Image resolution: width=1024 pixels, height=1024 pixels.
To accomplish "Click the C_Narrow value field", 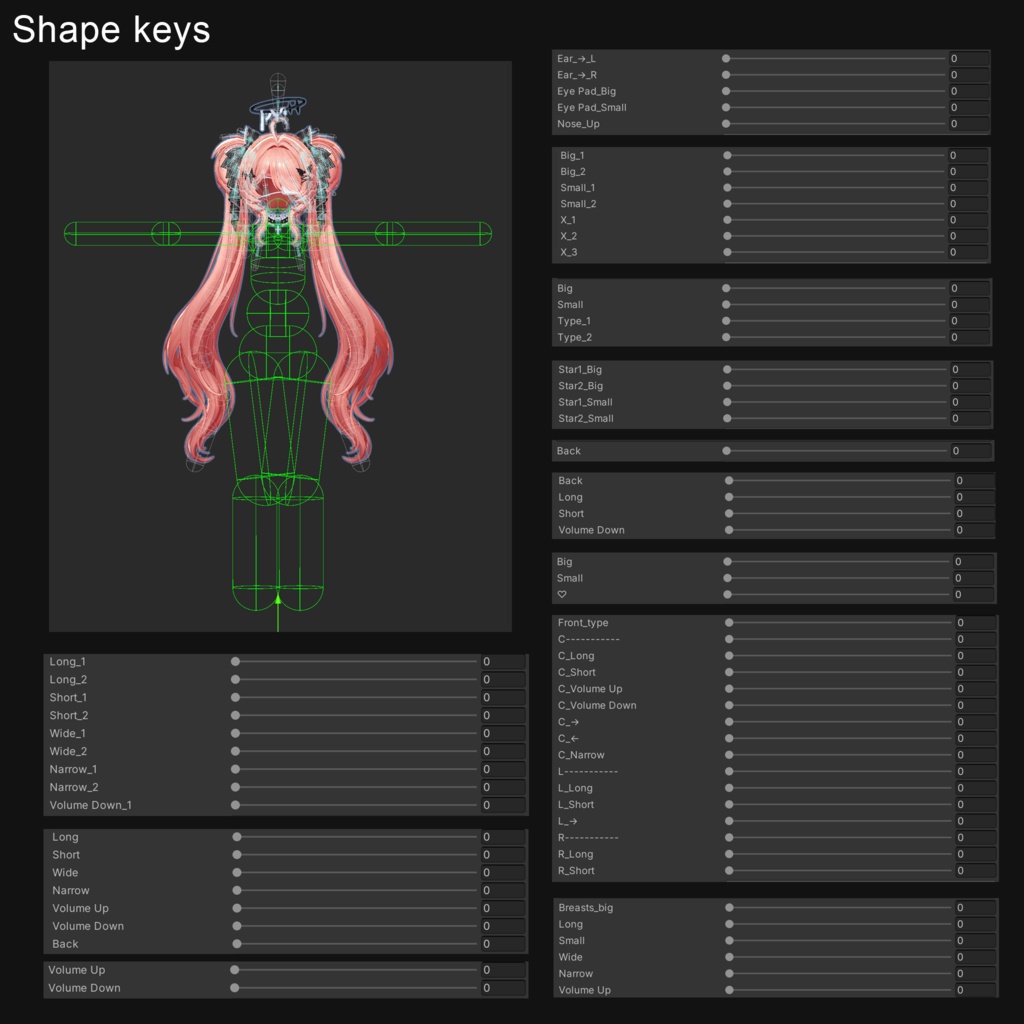I will pos(976,755).
